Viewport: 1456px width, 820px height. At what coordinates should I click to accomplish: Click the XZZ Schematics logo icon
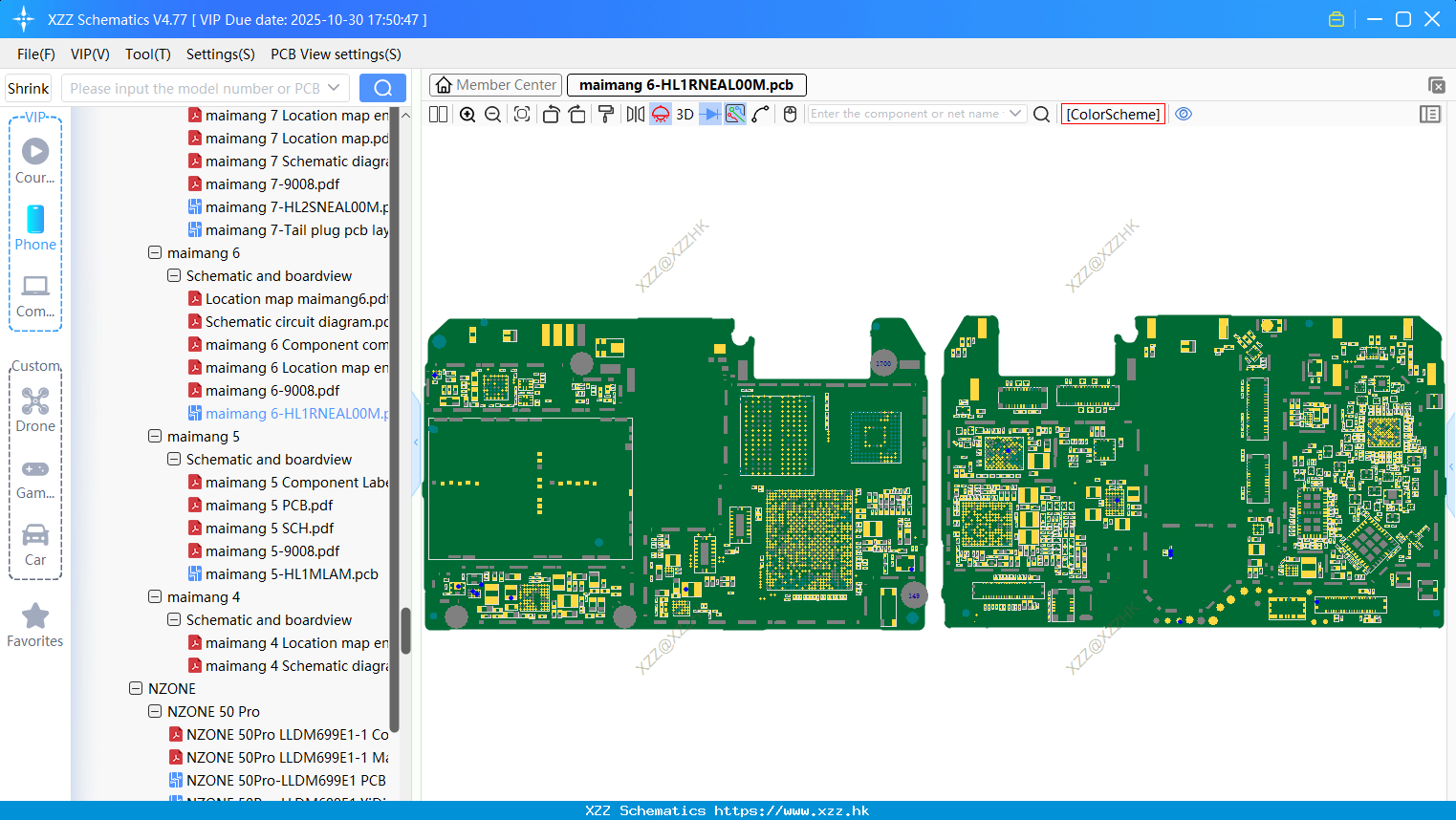[24, 19]
